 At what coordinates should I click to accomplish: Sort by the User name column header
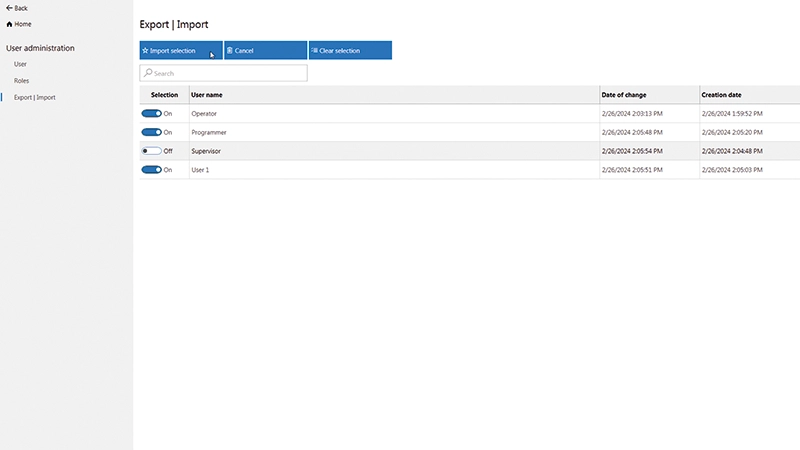click(207, 95)
